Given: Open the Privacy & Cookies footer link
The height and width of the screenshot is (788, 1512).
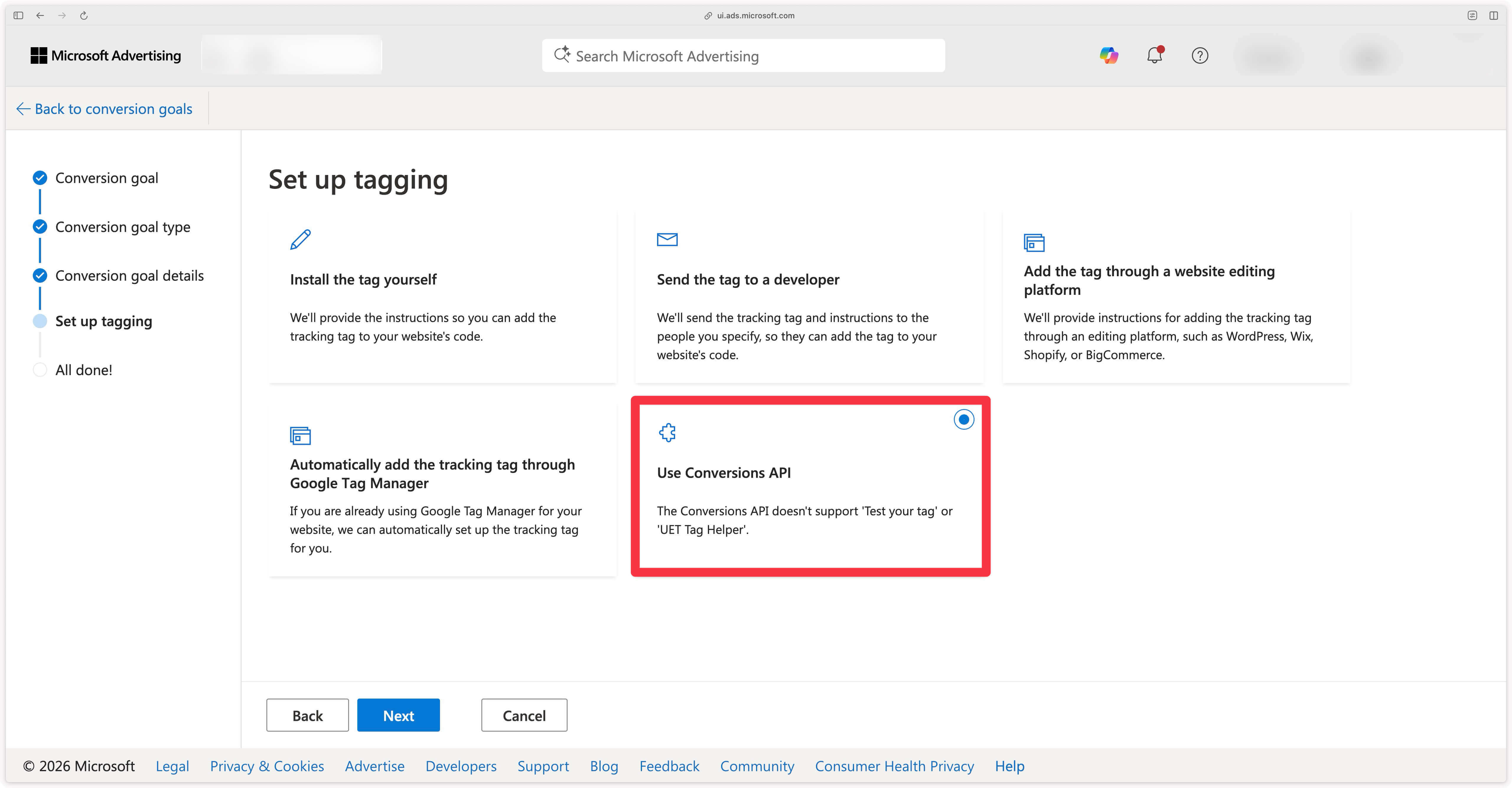Looking at the screenshot, I should (267, 766).
